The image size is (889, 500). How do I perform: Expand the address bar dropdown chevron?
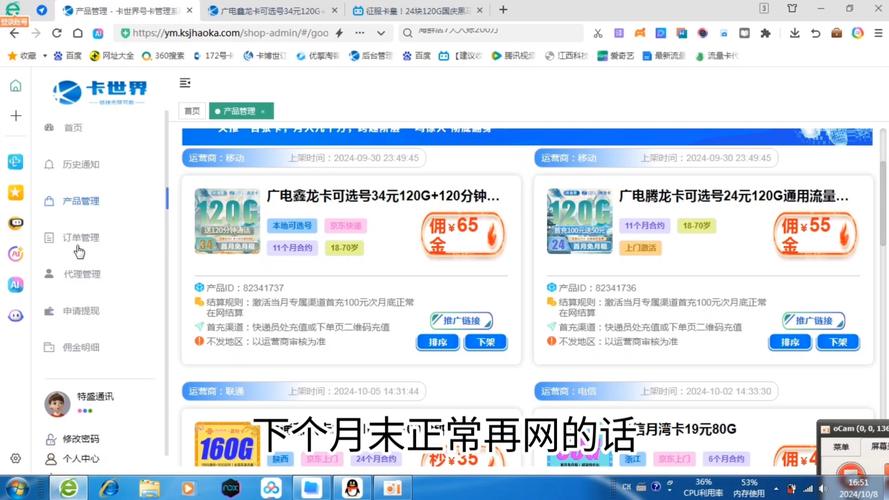point(381,33)
